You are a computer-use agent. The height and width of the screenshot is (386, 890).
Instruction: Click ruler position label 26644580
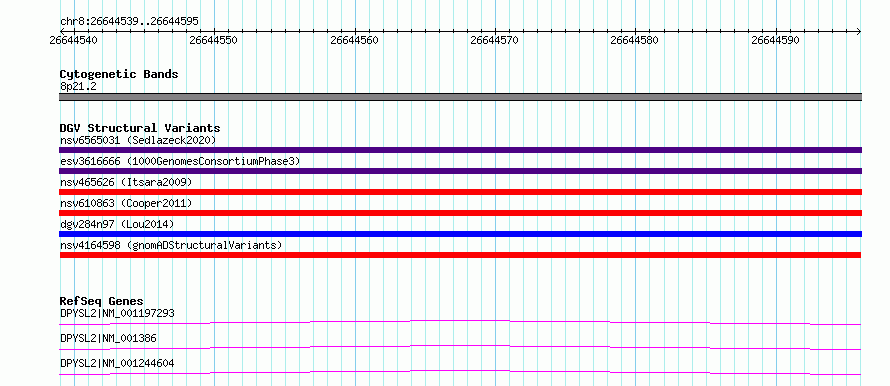point(635,40)
